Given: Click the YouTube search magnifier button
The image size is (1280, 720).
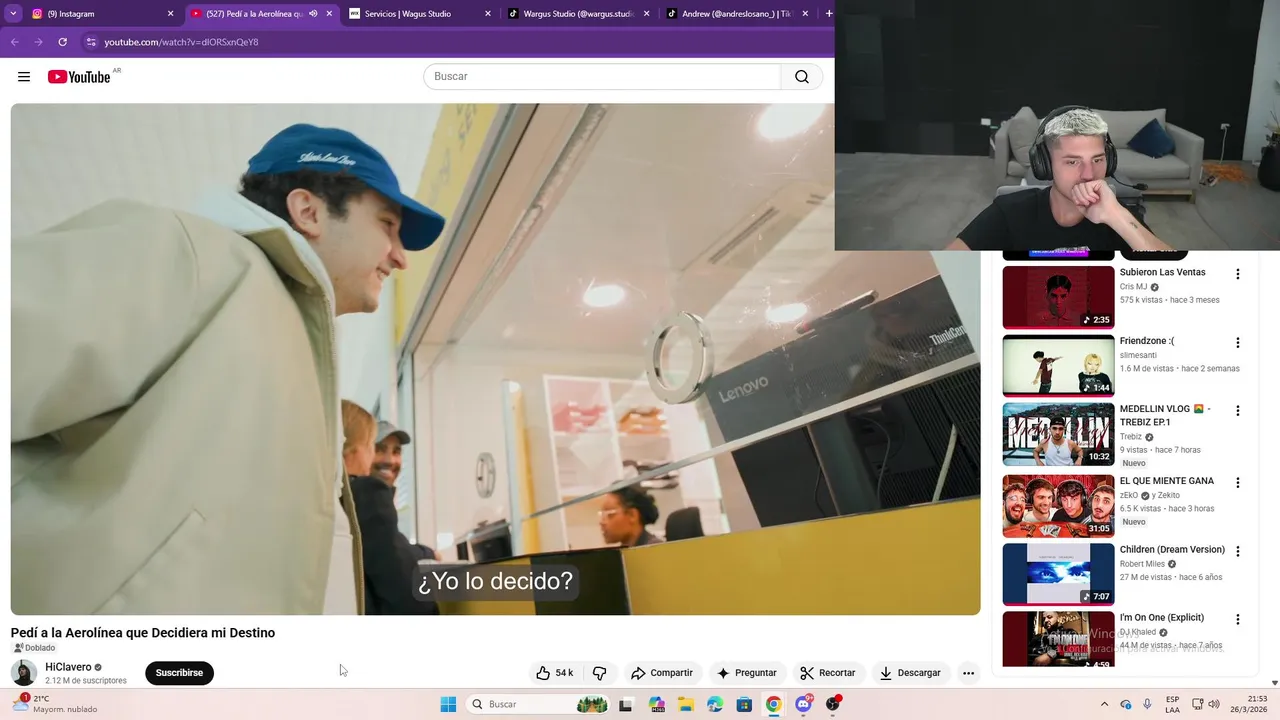Looking at the screenshot, I should pos(802,77).
